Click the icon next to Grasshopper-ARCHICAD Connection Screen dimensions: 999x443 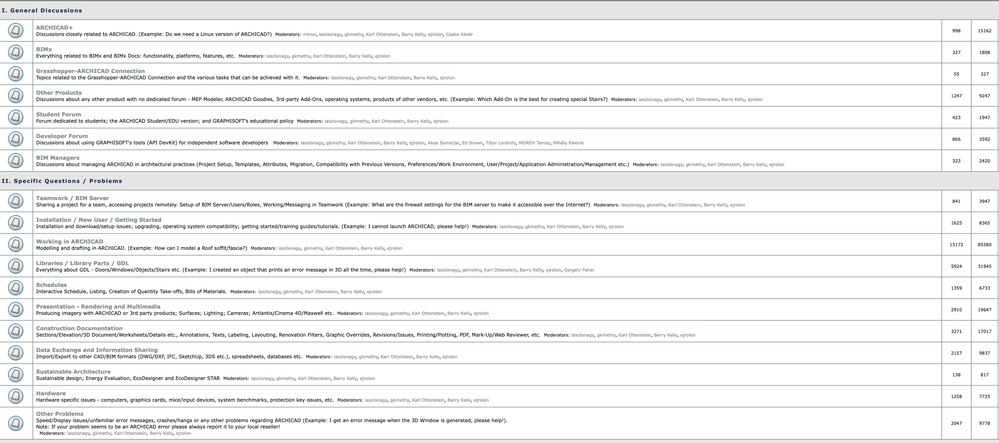tap(15, 74)
